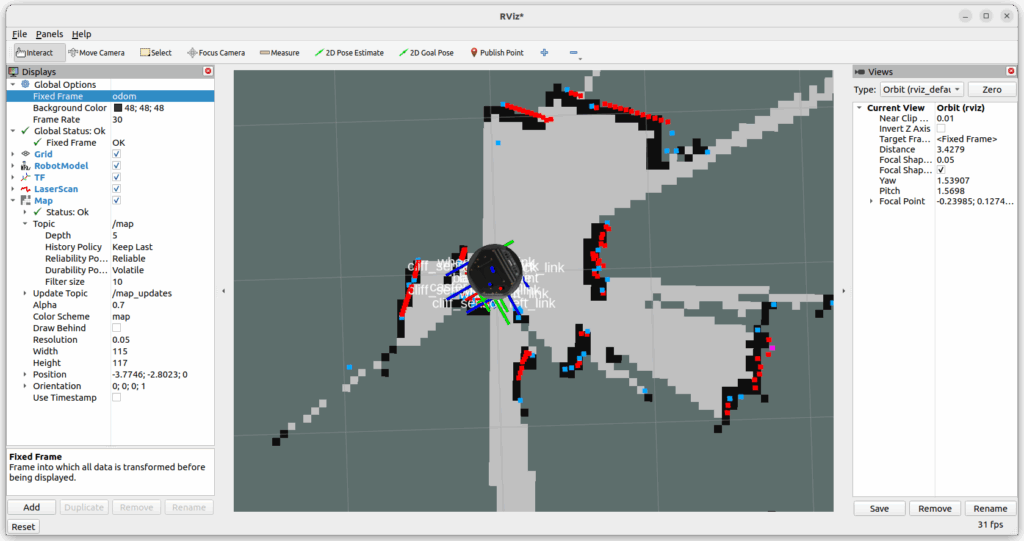The image size is (1024, 541).
Task: Open the view Type dropdown
Action: 922,90
